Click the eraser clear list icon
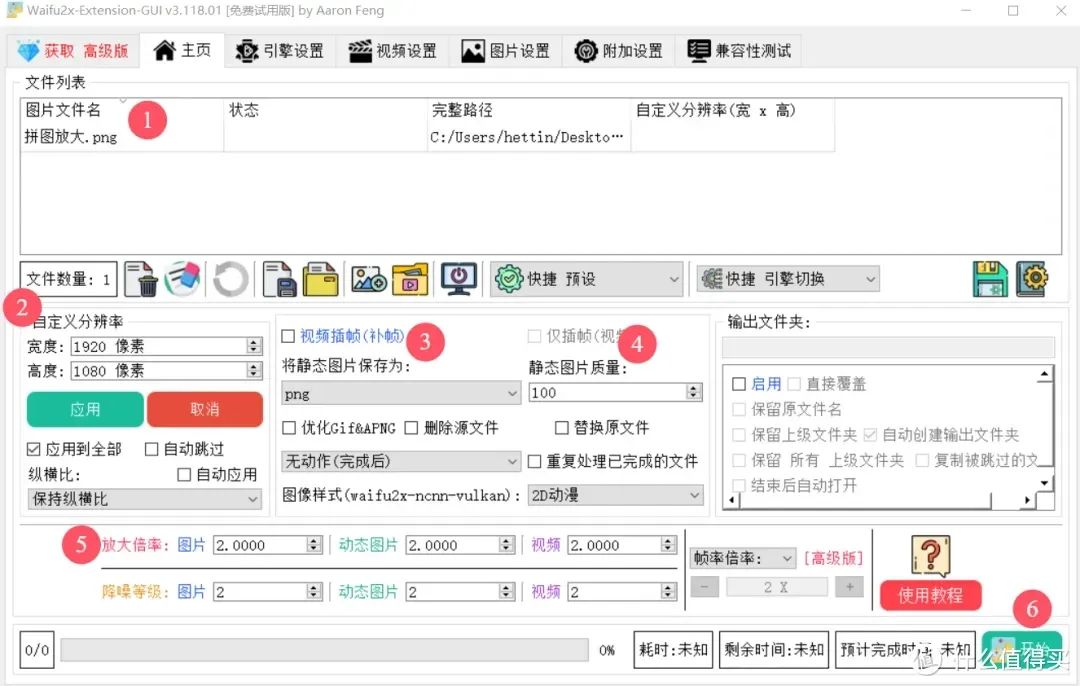Screen dimensions: 1080x686 point(184,279)
